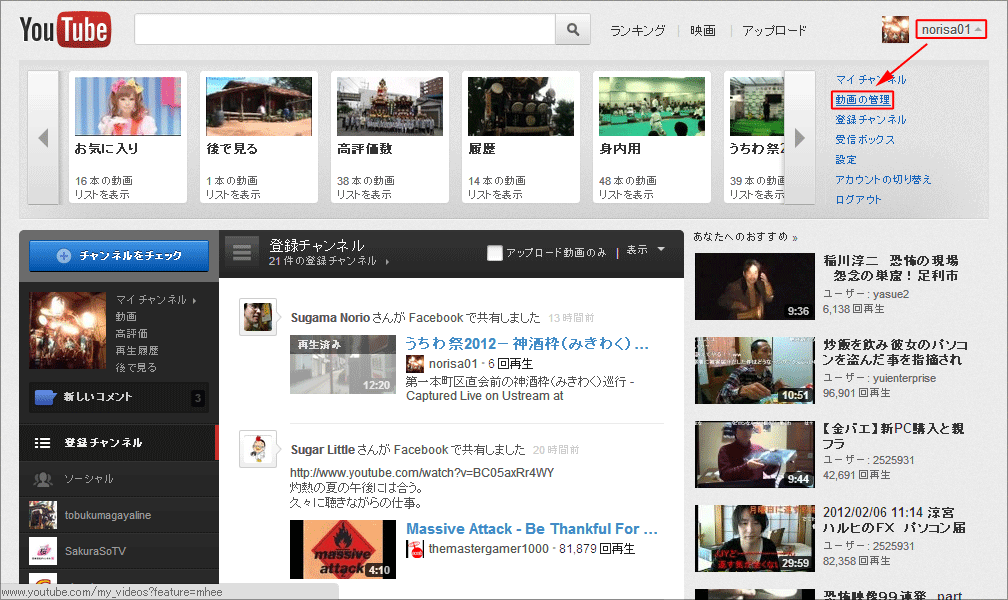Open お気に入り playlist thumbnail
Screen dimensions: 1008x600
click(x=128, y=106)
